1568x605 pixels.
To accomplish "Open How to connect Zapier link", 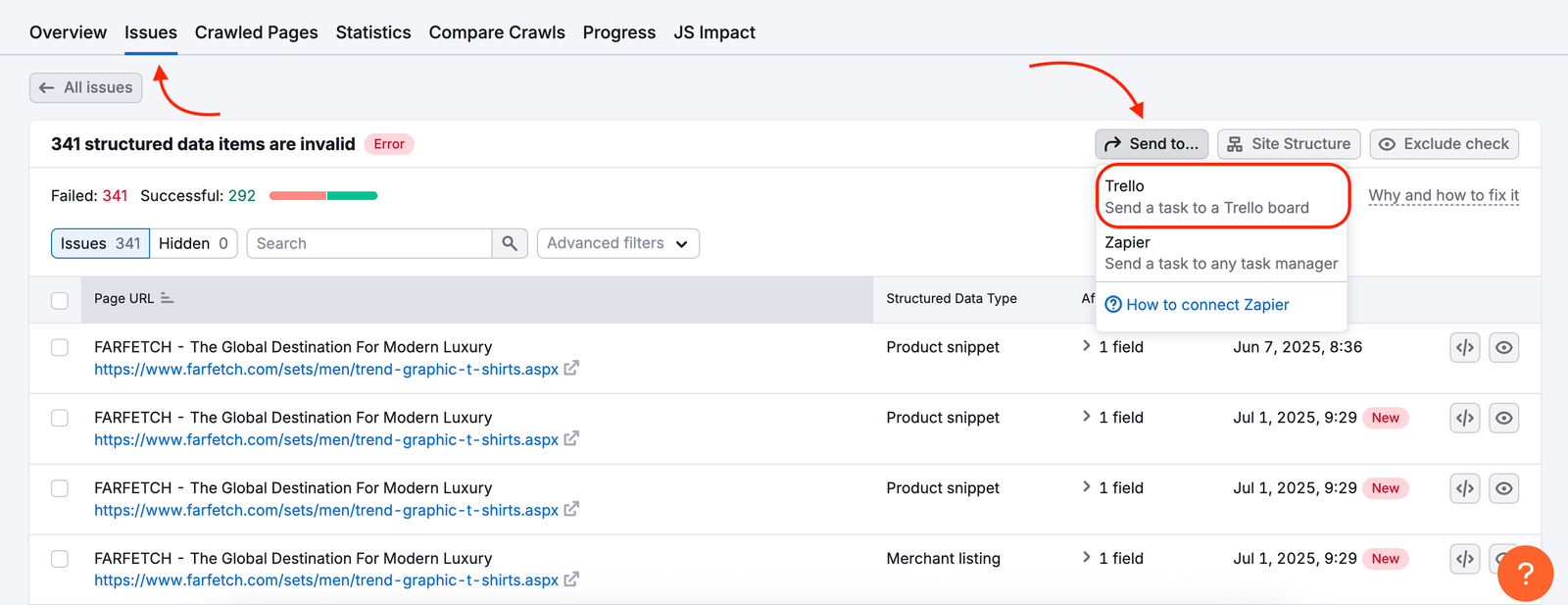I will [x=1207, y=305].
